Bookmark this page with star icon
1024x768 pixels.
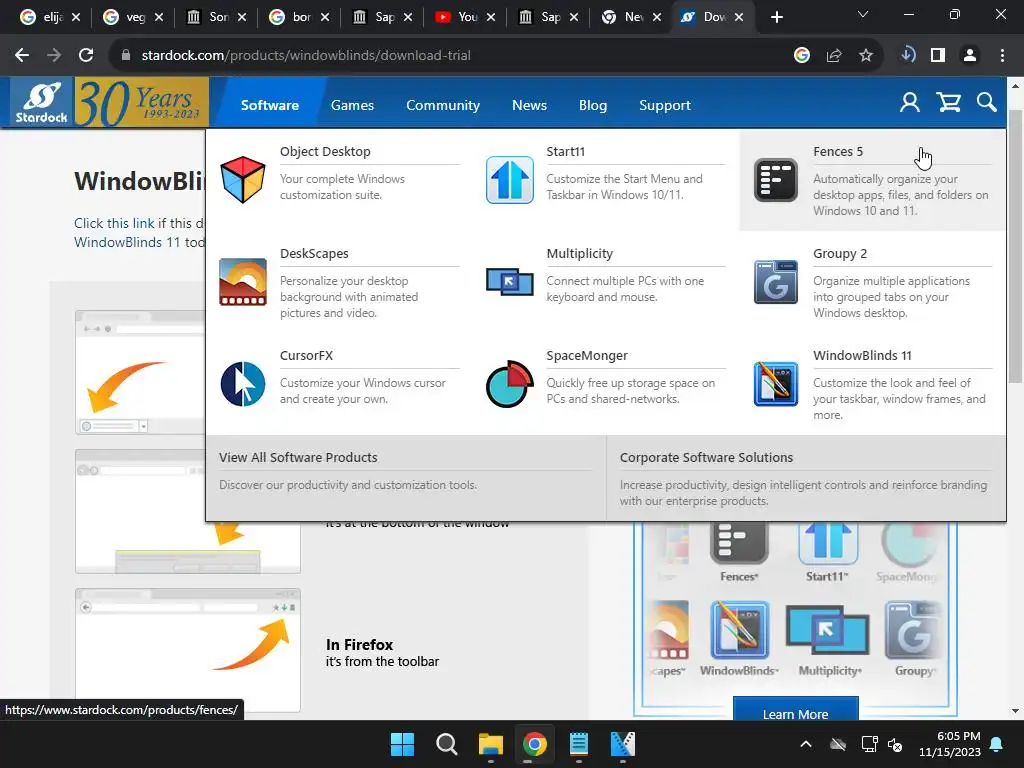pyautogui.click(x=866, y=56)
